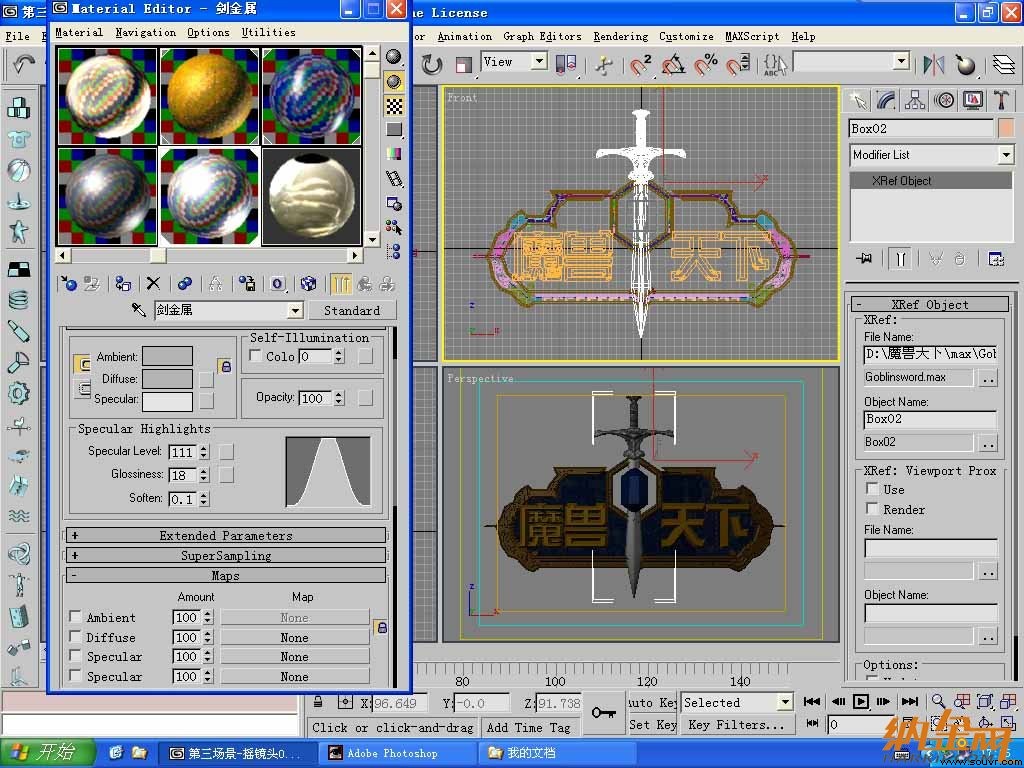Pick material from object eyedropper
The image size is (1024, 768).
coord(138,310)
